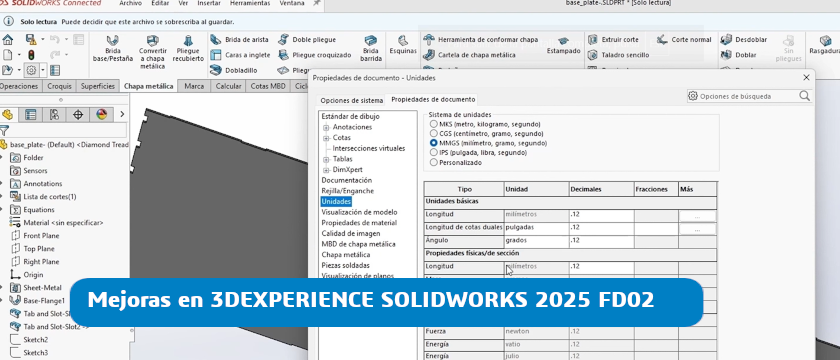Screen dimensions: 840x360
Task: Click the Home icon in the toolbar
Action: 8,40
